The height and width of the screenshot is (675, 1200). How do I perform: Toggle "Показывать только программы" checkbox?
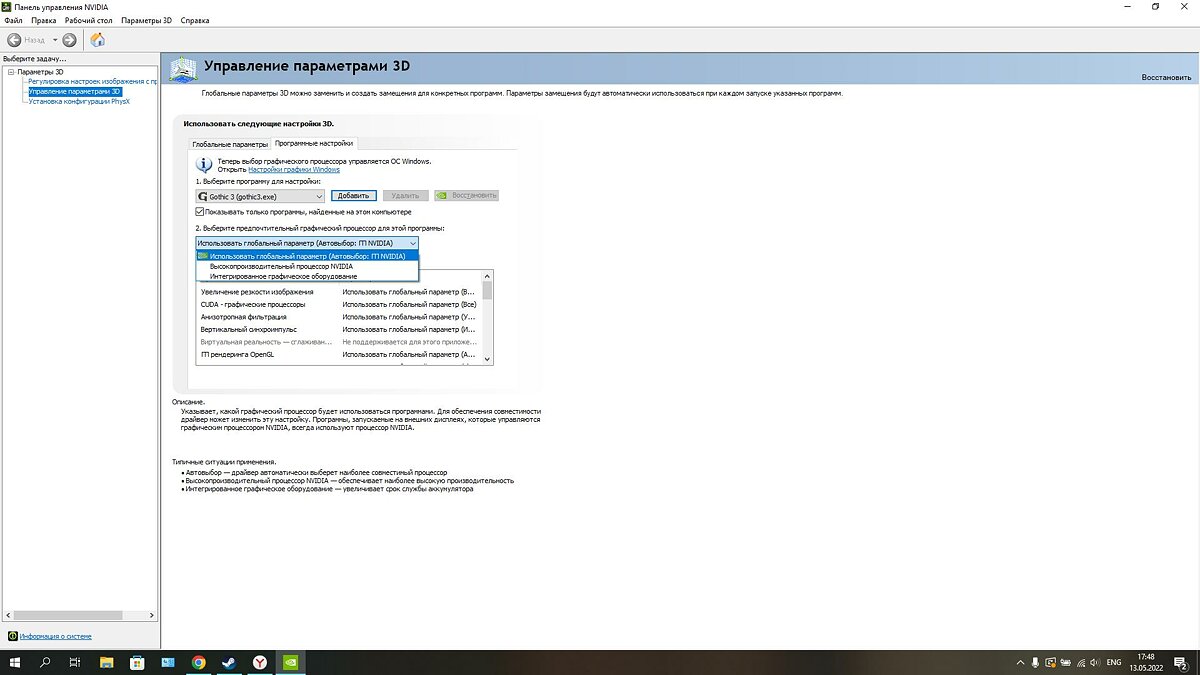pyautogui.click(x=201, y=212)
